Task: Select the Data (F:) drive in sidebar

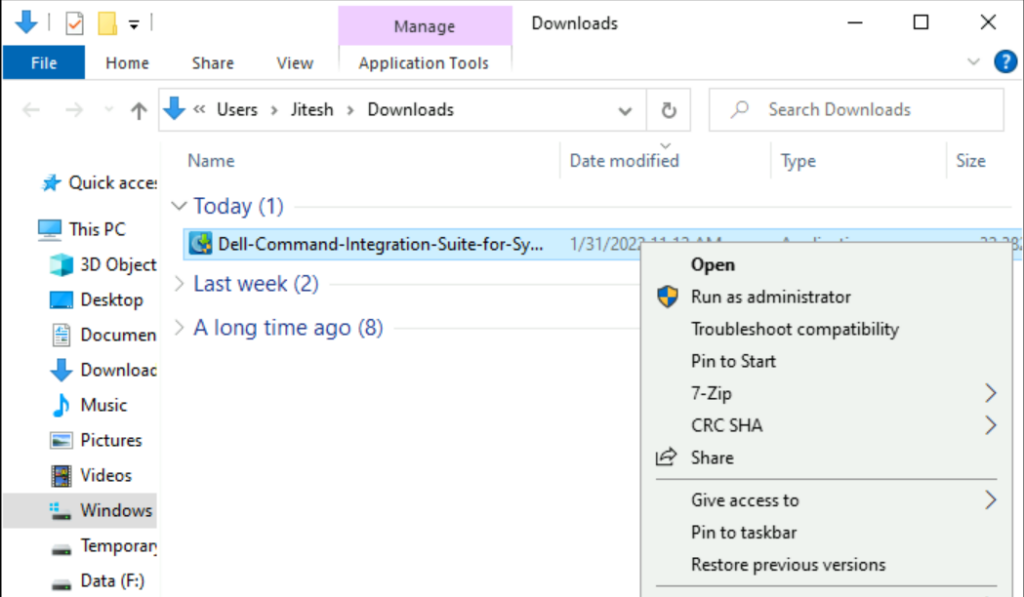Action: tap(97, 581)
